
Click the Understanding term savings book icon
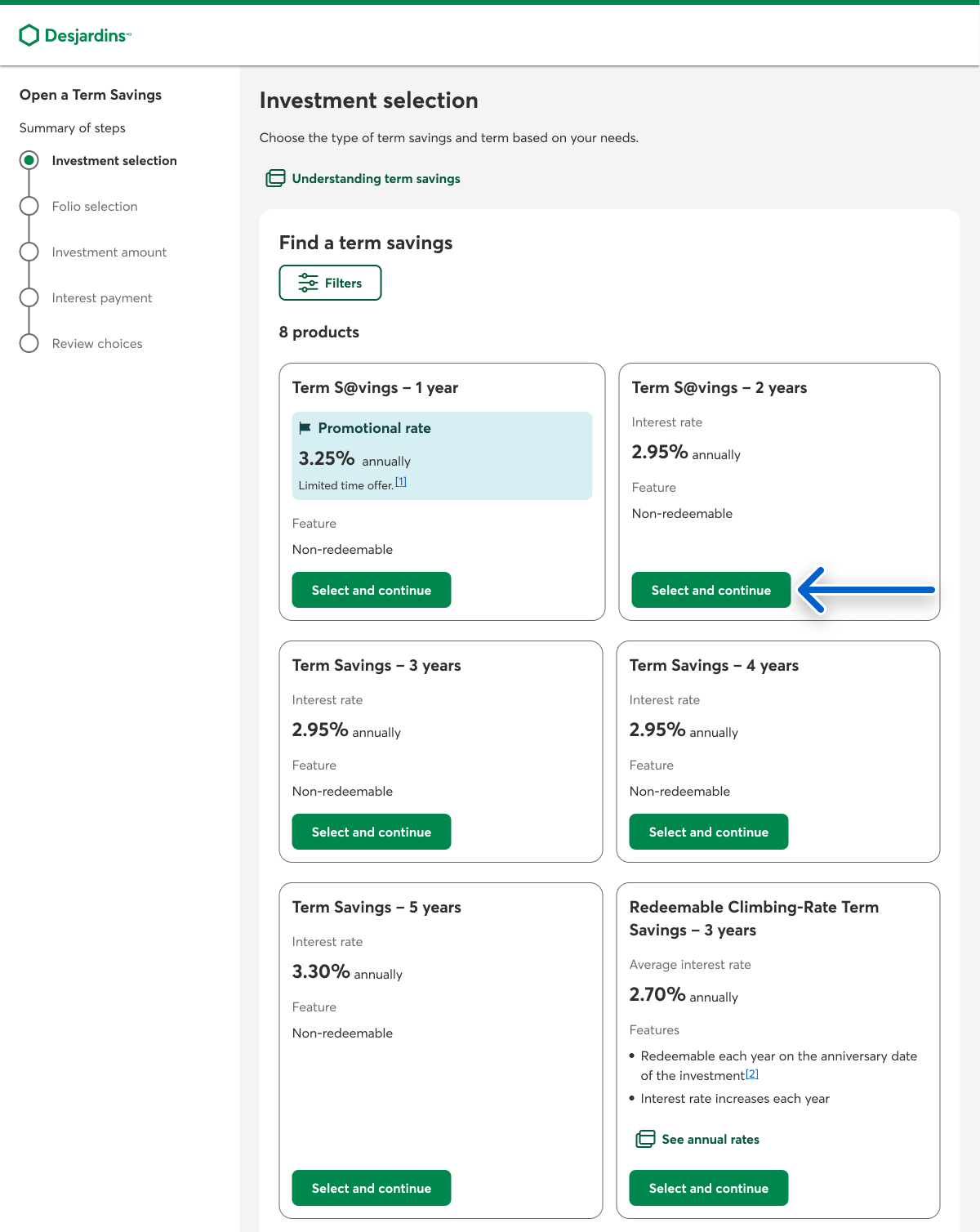[x=275, y=178]
